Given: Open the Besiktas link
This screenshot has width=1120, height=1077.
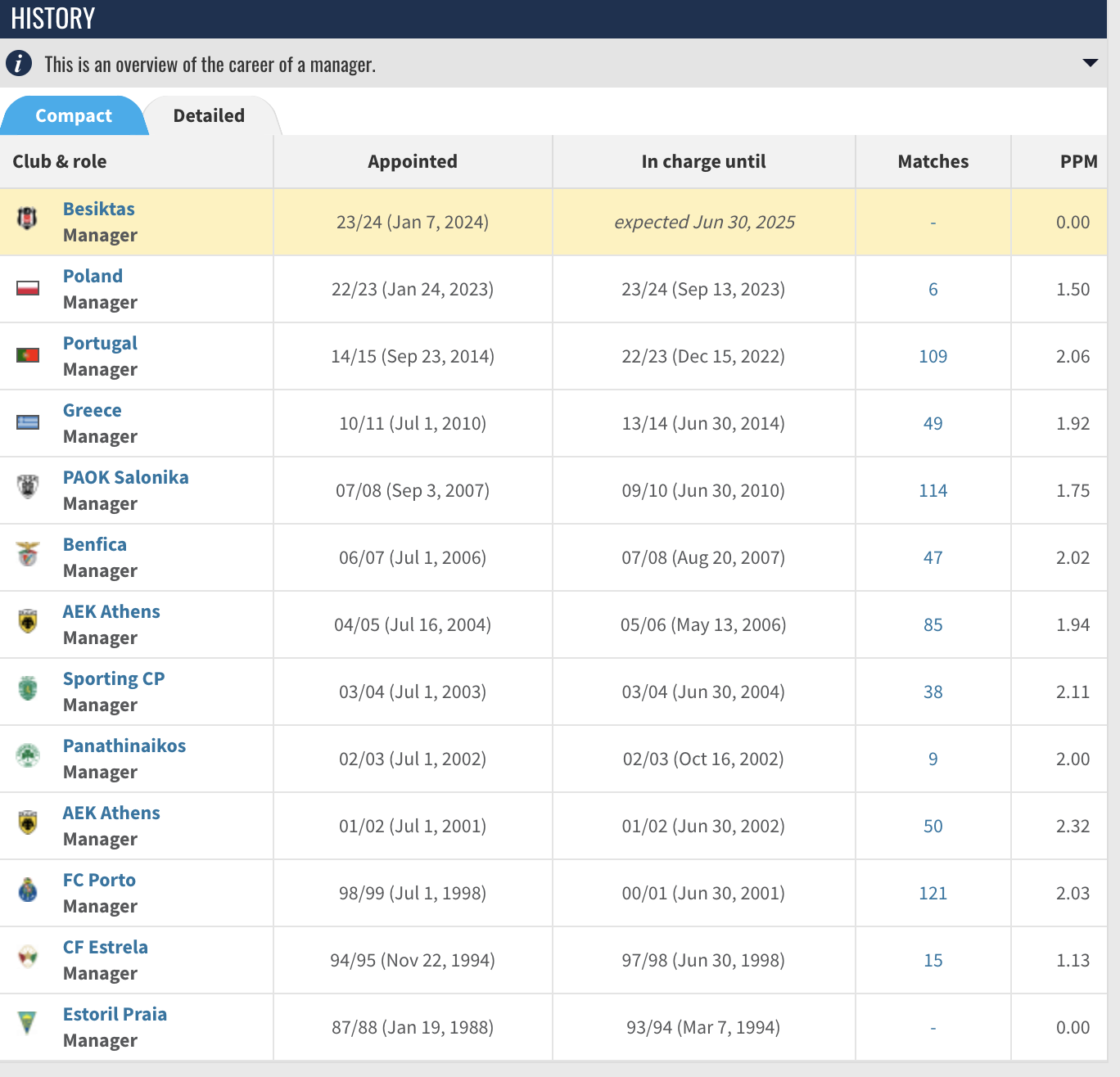Looking at the screenshot, I should (99, 209).
